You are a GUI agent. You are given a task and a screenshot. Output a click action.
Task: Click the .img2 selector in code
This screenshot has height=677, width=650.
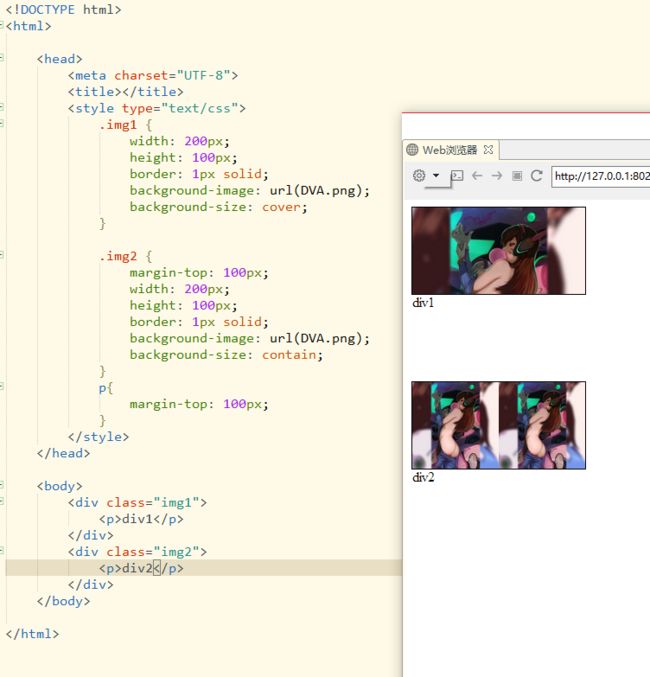pyautogui.click(x=118, y=256)
